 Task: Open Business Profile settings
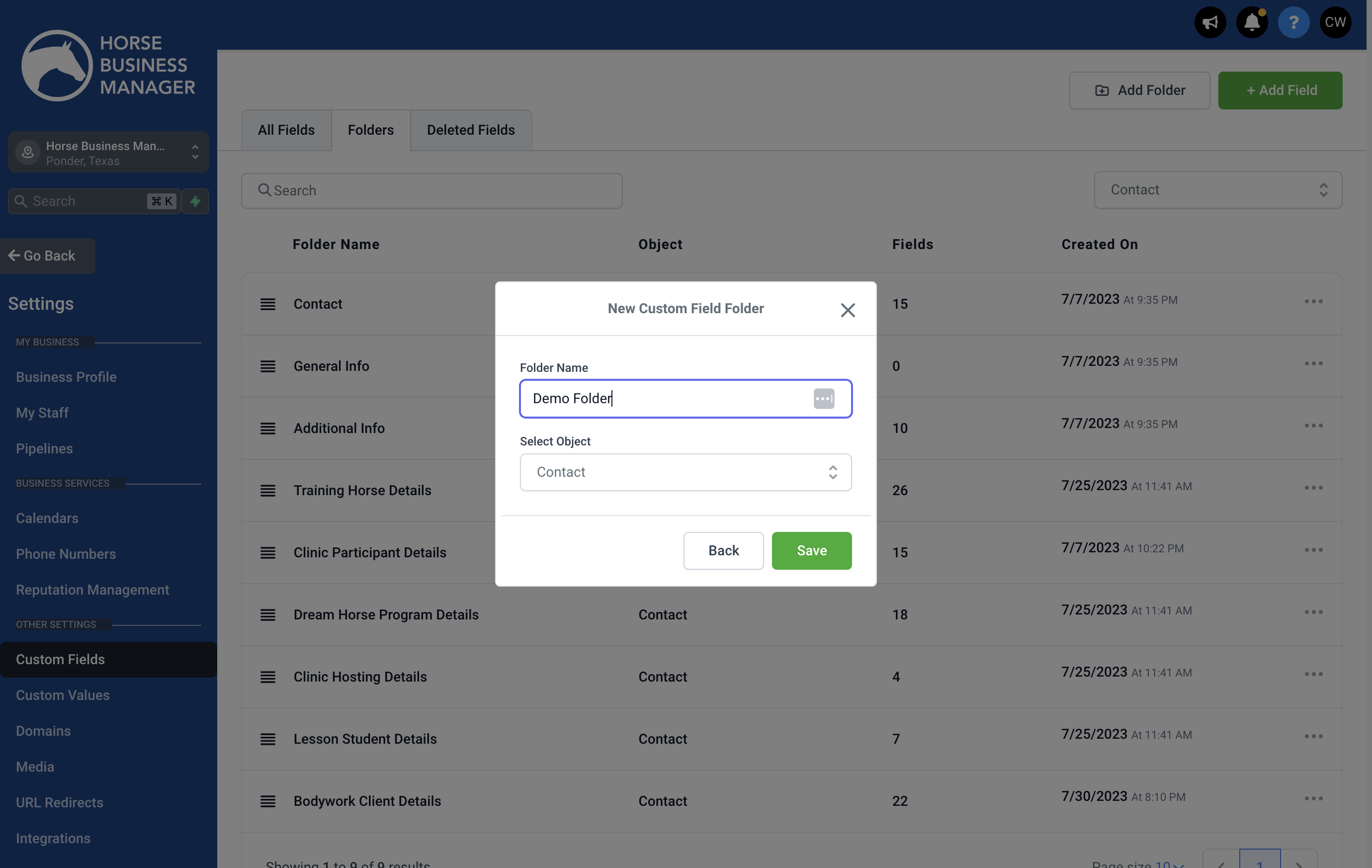66,377
